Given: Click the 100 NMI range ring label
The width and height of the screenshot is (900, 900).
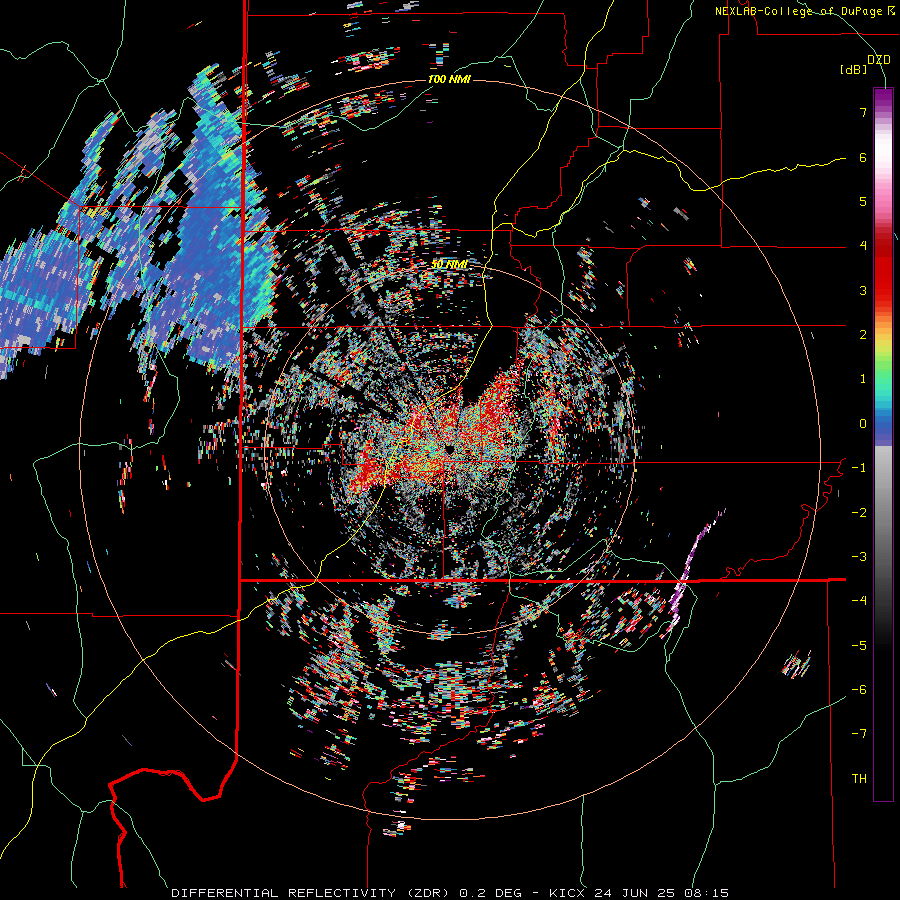Looking at the screenshot, I should 449,79.
